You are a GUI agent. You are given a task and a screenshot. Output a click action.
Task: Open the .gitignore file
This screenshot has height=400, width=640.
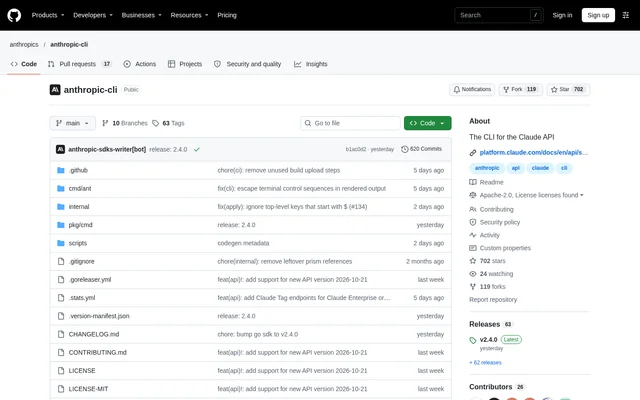click(x=81, y=262)
